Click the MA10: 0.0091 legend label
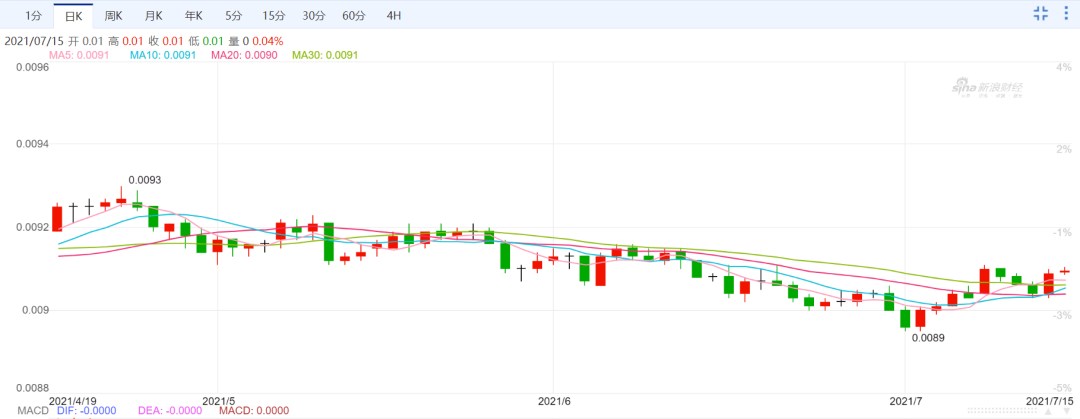Image resolution: width=1080 pixels, height=419 pixels. tap(163, 54)
